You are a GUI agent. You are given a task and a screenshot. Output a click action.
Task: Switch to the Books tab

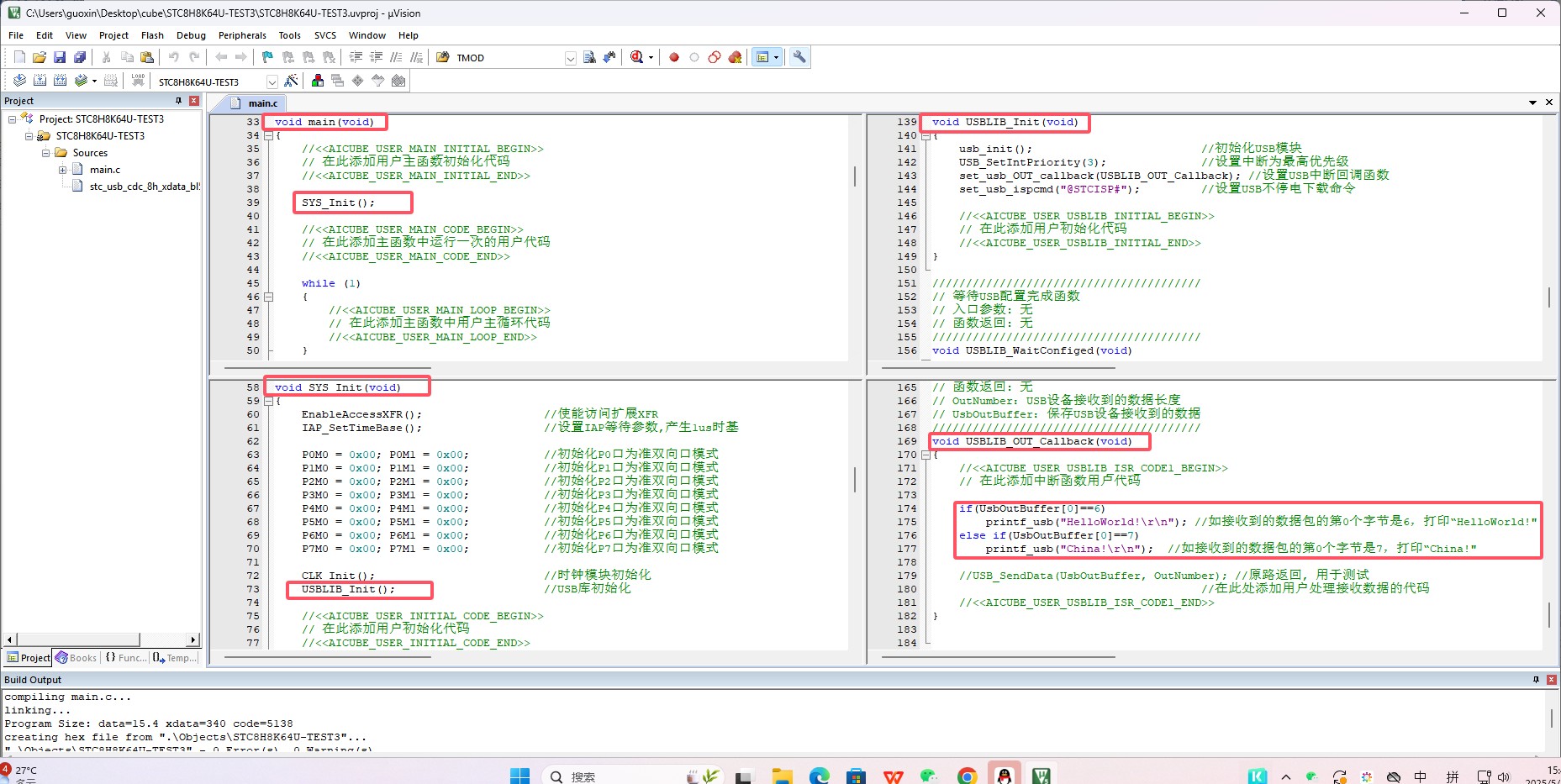click(x=76, y=658)
